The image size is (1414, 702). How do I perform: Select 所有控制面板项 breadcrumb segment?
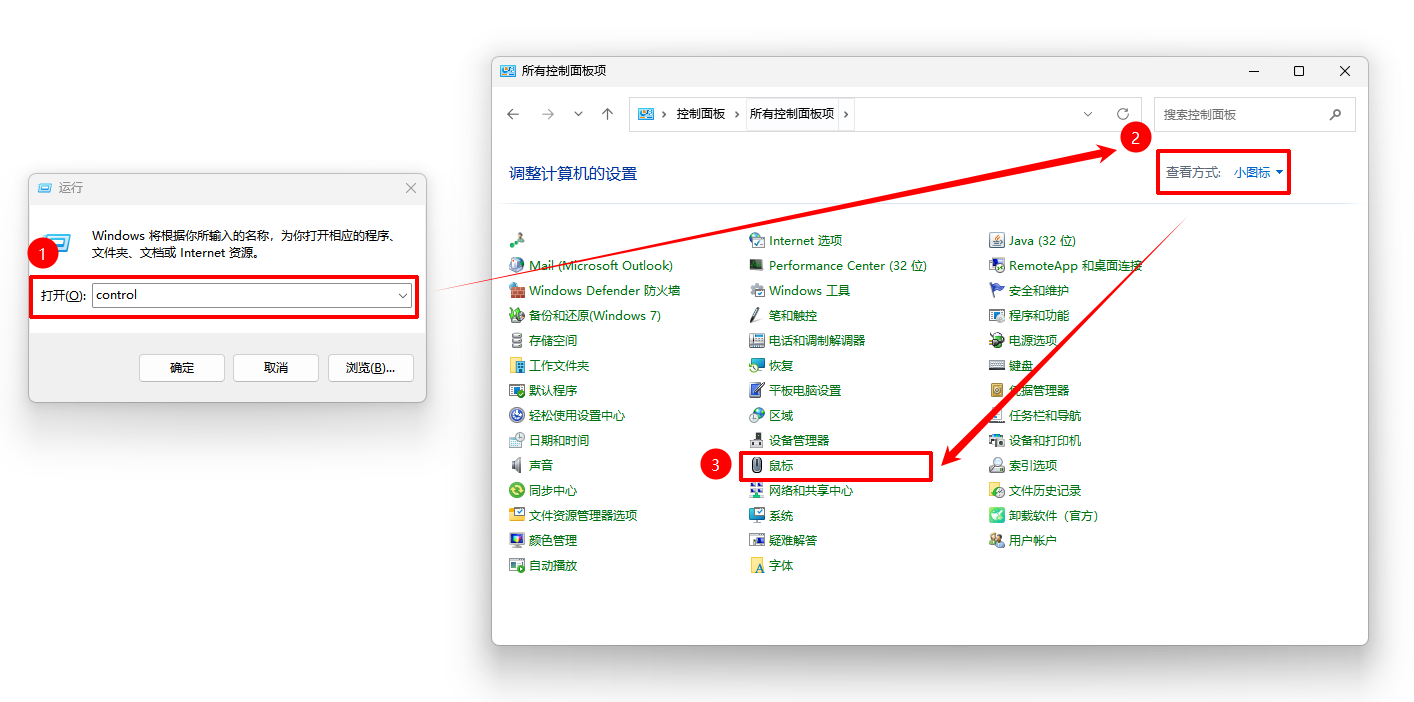coord(792,114)
